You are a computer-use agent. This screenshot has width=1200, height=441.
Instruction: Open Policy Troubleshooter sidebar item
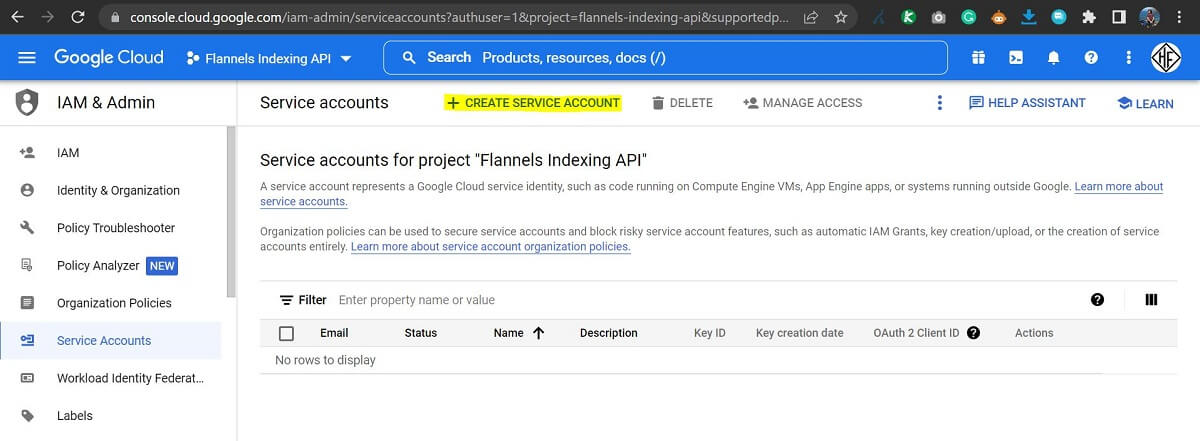116,228
